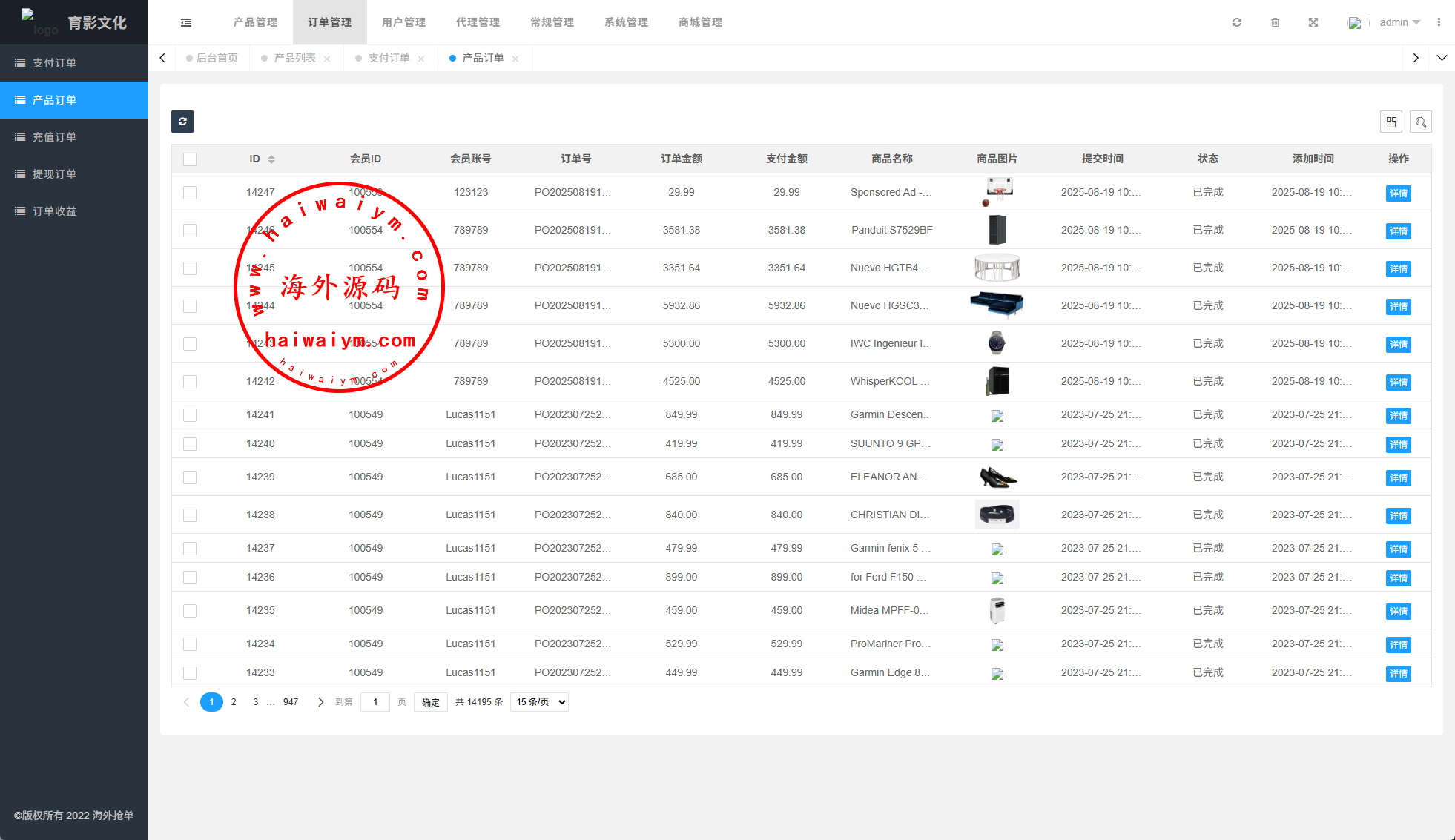The image size is (1455, 840).
Task: Click 详情 button for order 14246
Action: click(x=1398, y=231)
